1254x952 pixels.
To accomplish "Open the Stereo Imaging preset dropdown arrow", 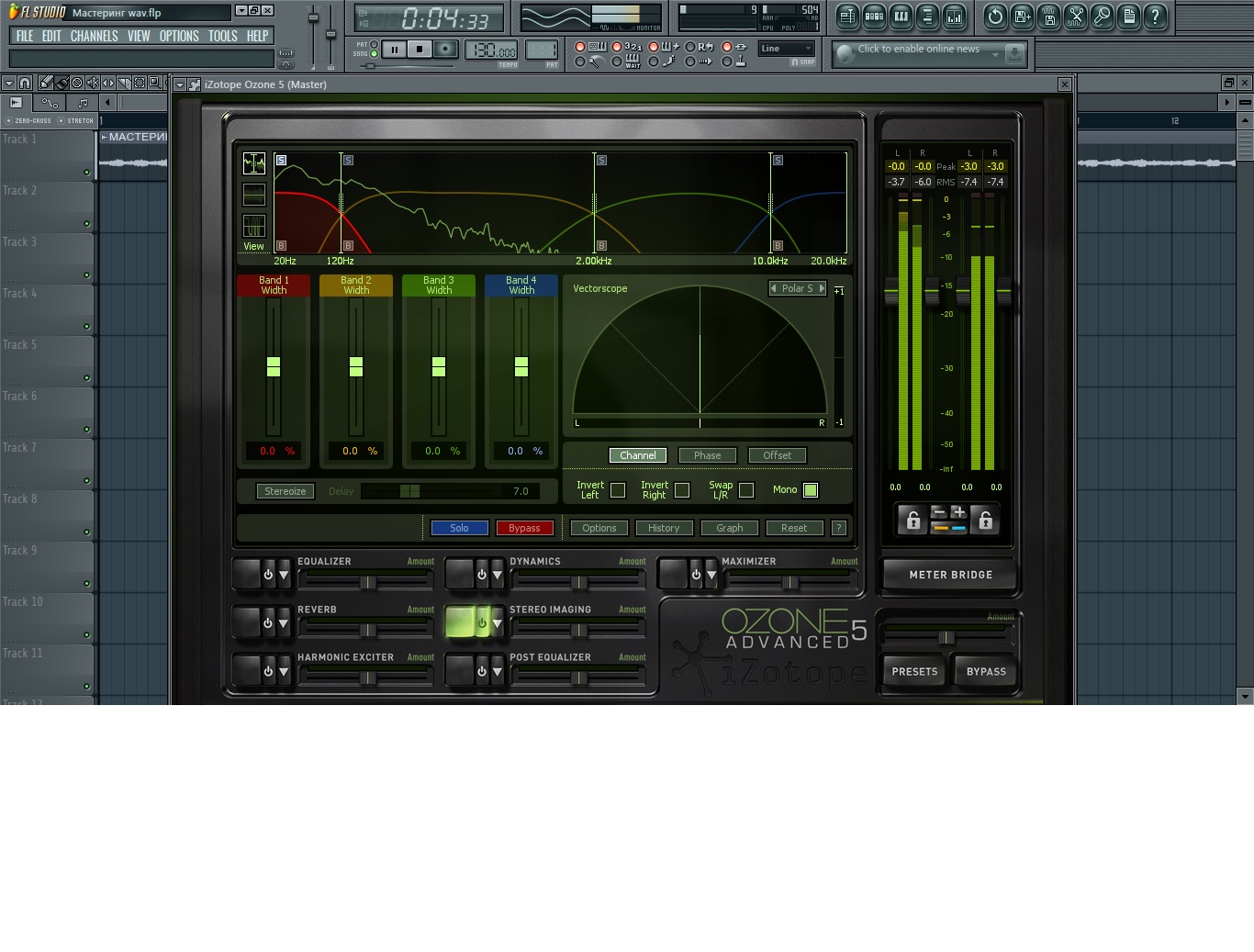I will coord(497,622).
